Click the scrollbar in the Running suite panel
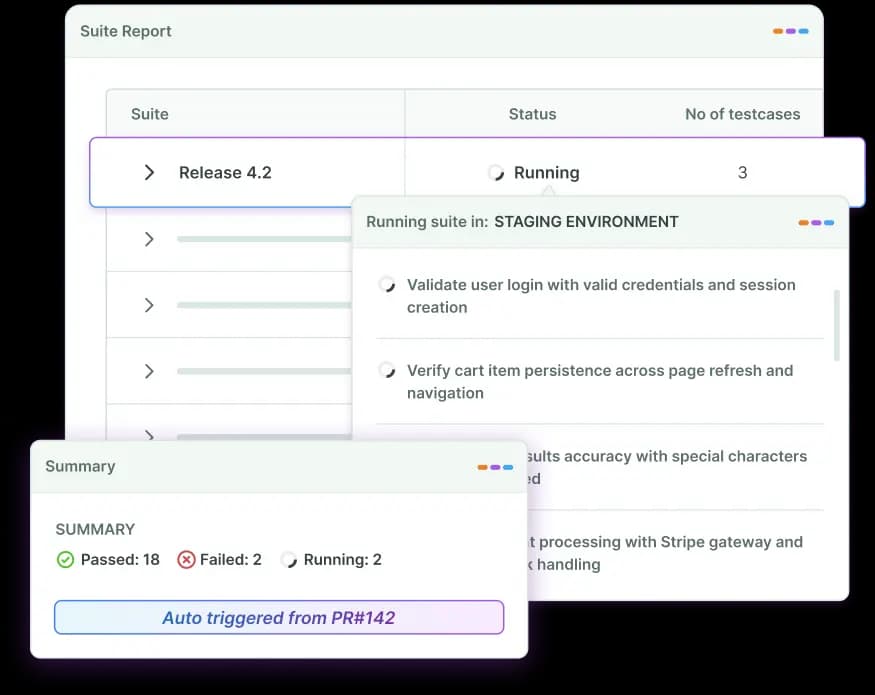The image size is (875, 695). pos(836,325)
